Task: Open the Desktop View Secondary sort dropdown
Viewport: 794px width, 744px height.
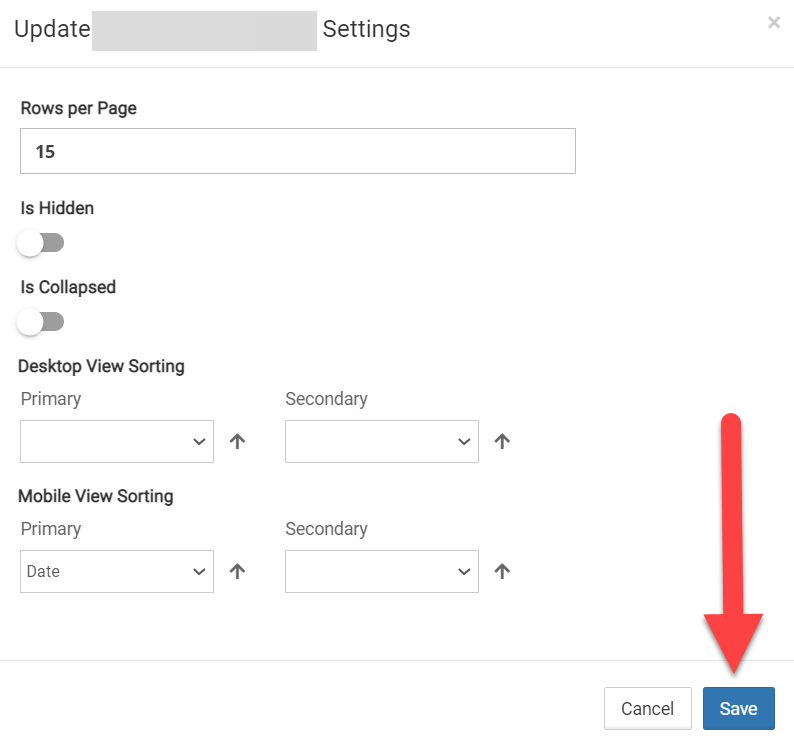Action: 382,441
